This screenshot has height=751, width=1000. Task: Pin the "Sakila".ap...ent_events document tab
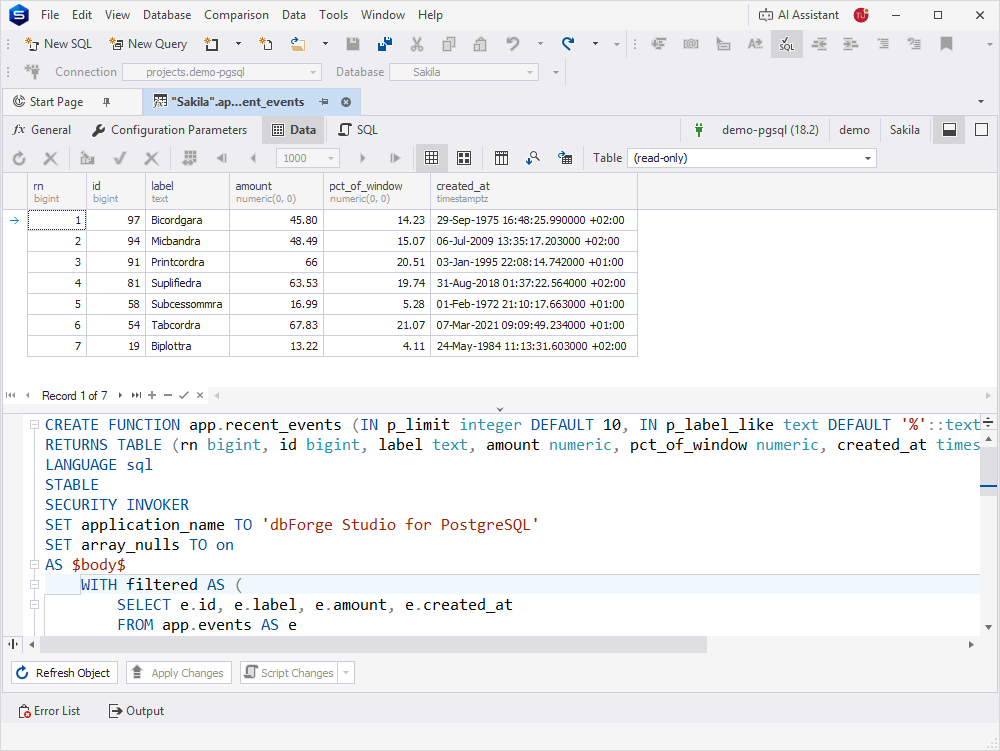coord(324,102)
